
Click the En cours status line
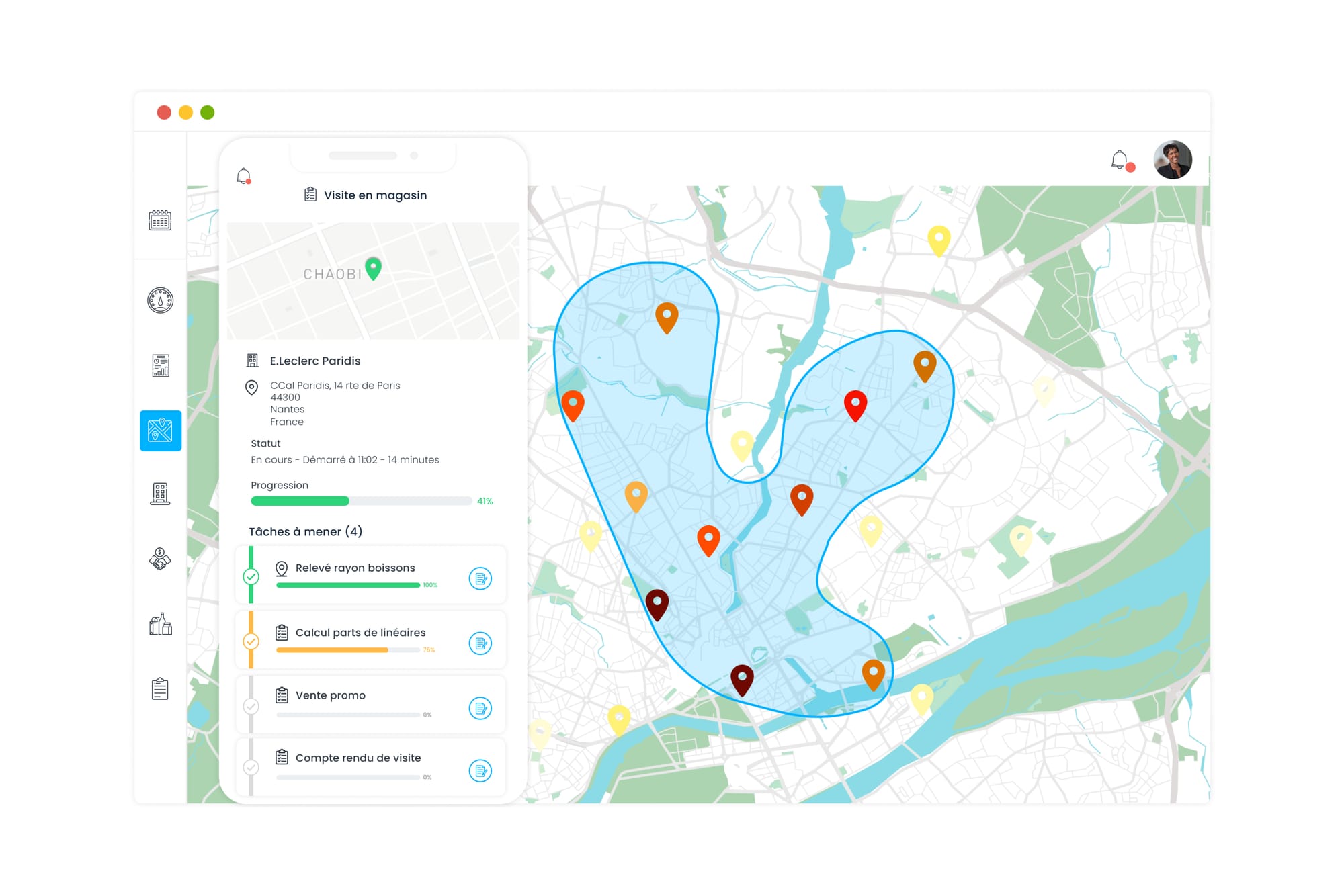pyautogui.click(x=345, y=460)
